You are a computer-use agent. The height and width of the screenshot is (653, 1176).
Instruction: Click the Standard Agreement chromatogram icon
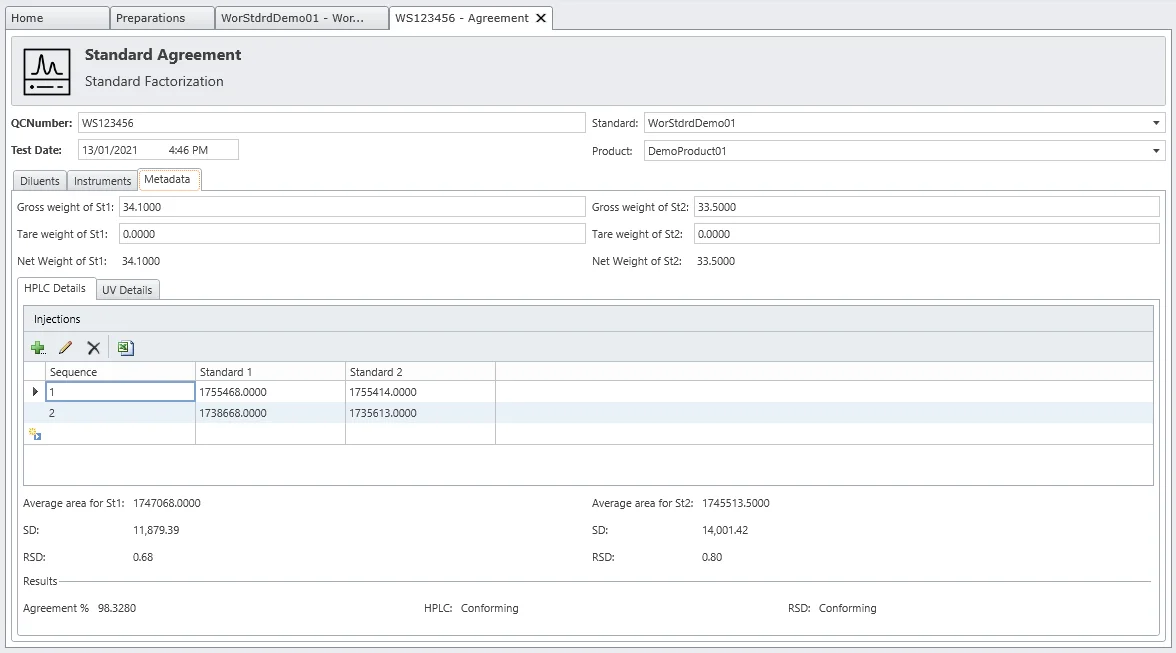click(47, 72)
